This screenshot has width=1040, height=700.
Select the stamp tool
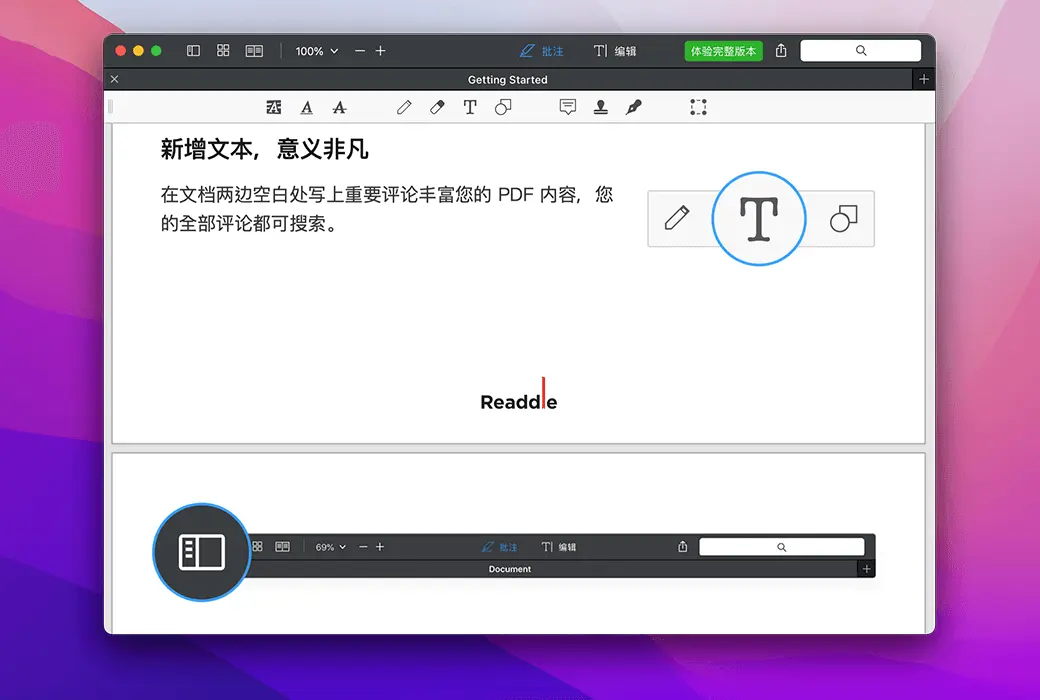click(600, 107)
